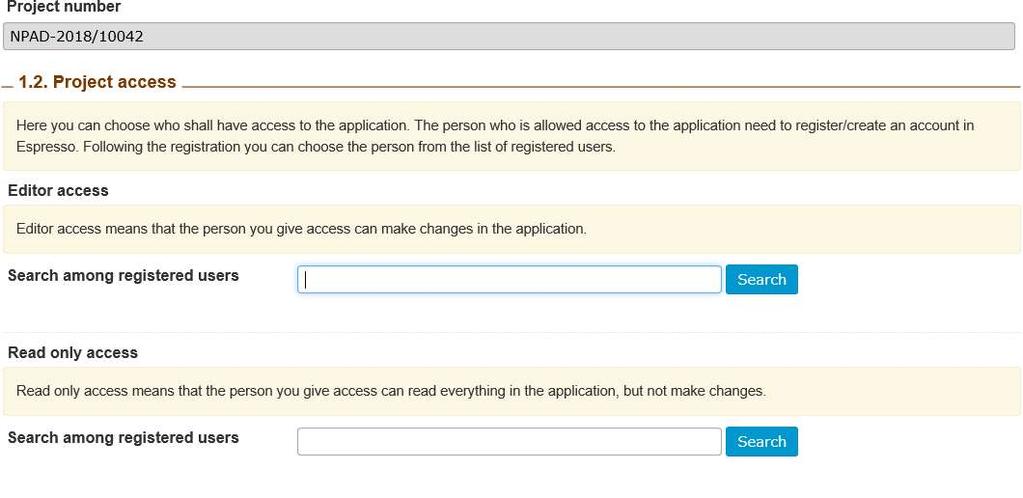Image resolution: width=1023 pixels, height=498 pixels.
Task: Focus the Editor access user search field
Action: tap(509, 279)
